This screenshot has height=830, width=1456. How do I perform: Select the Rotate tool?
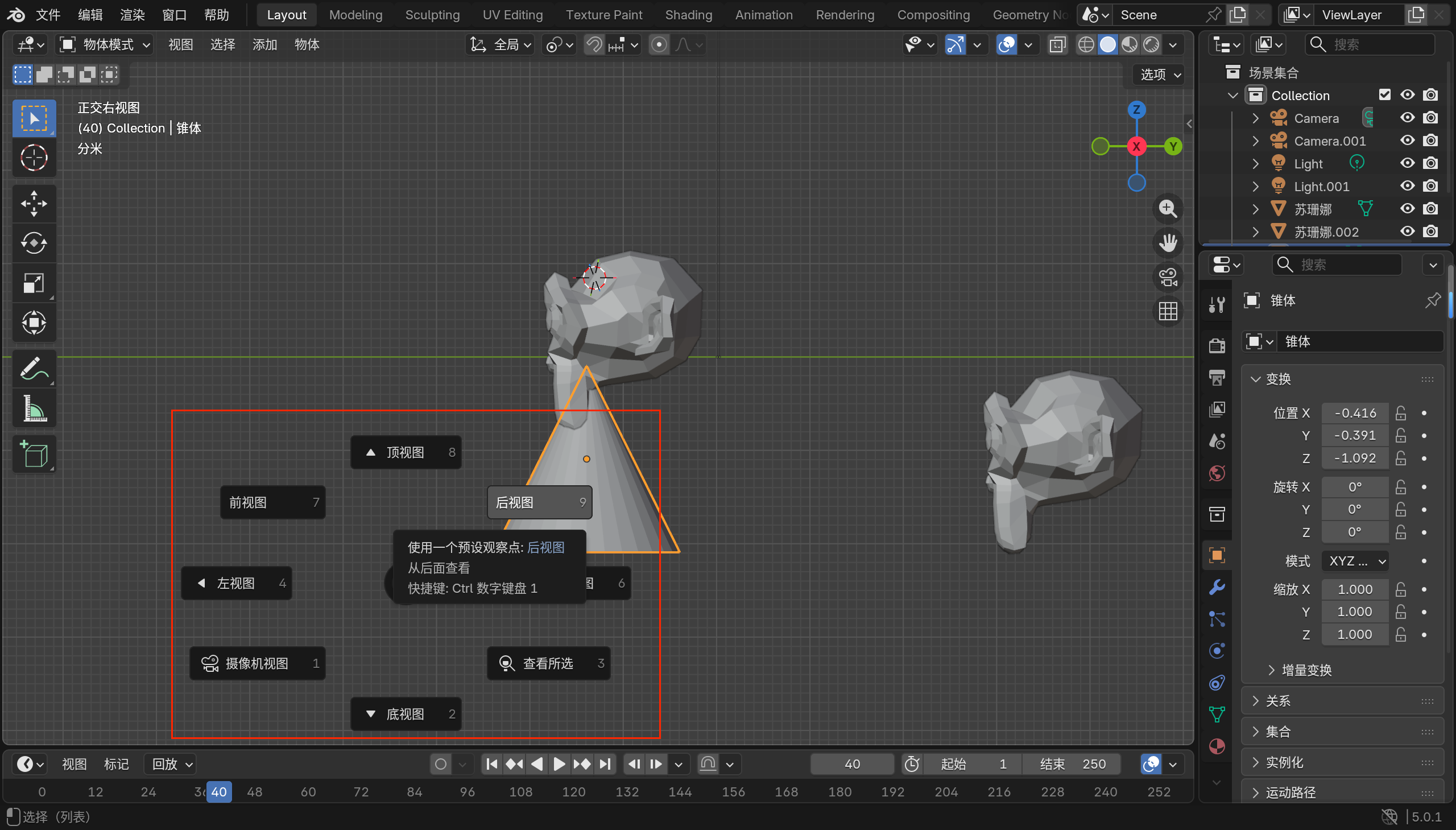click(x=34, y=243)
